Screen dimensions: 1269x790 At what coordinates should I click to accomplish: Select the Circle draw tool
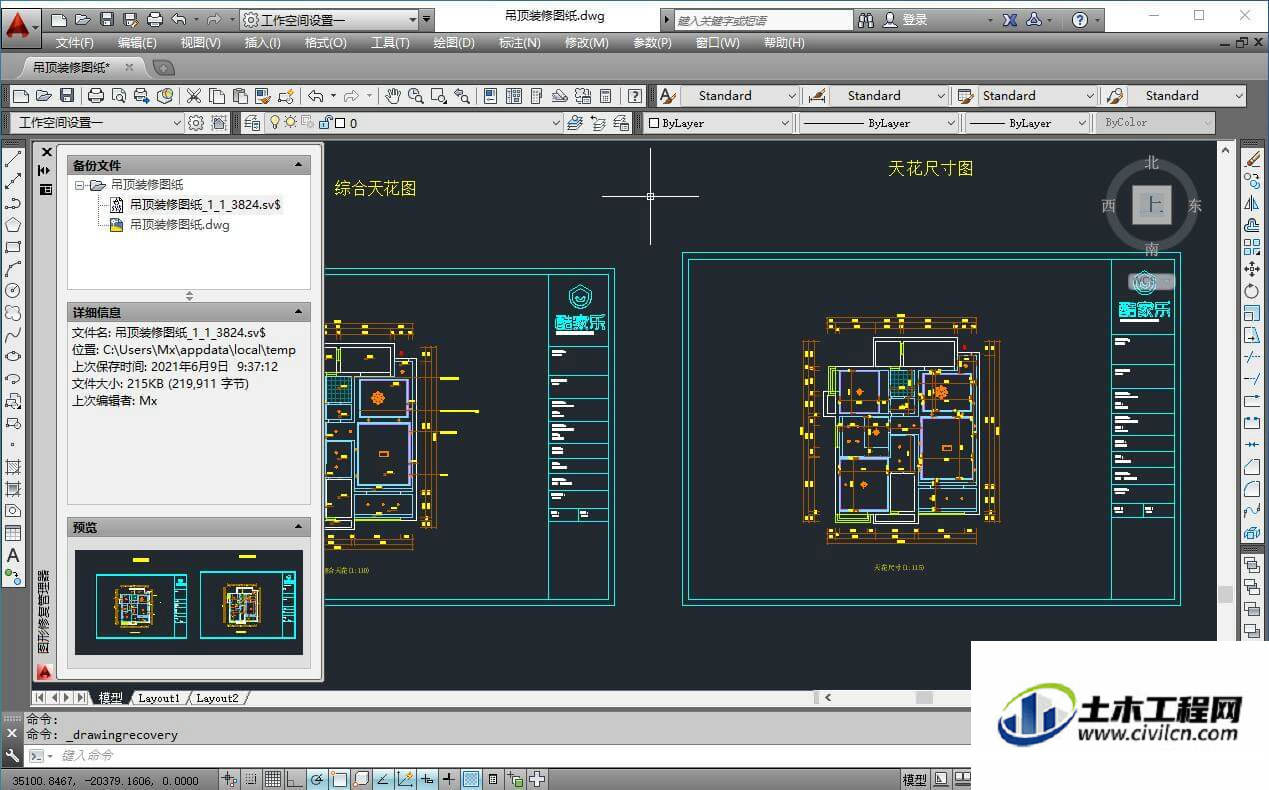tap(13, 290)
